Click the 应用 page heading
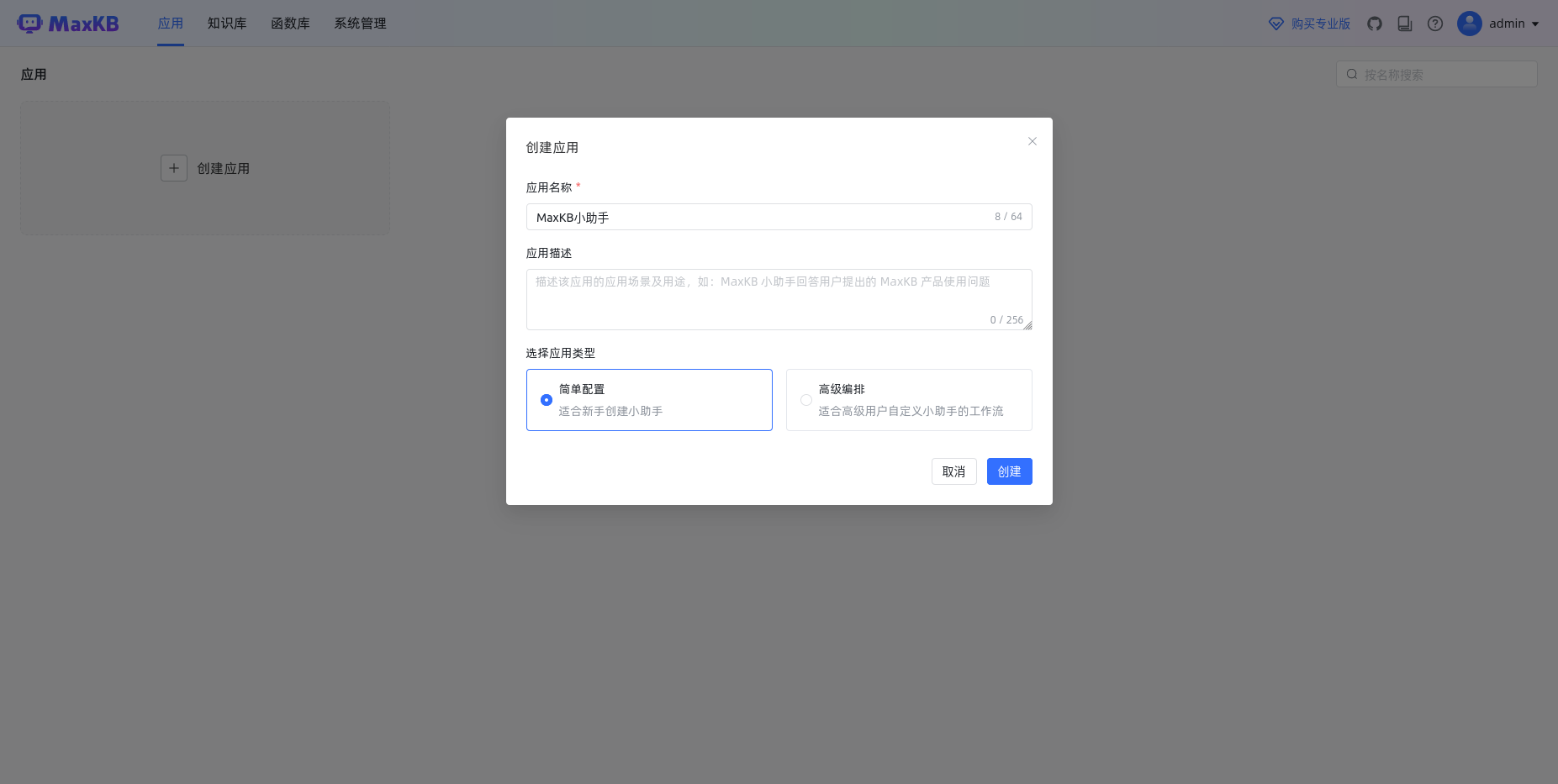 tap(34, 74)
